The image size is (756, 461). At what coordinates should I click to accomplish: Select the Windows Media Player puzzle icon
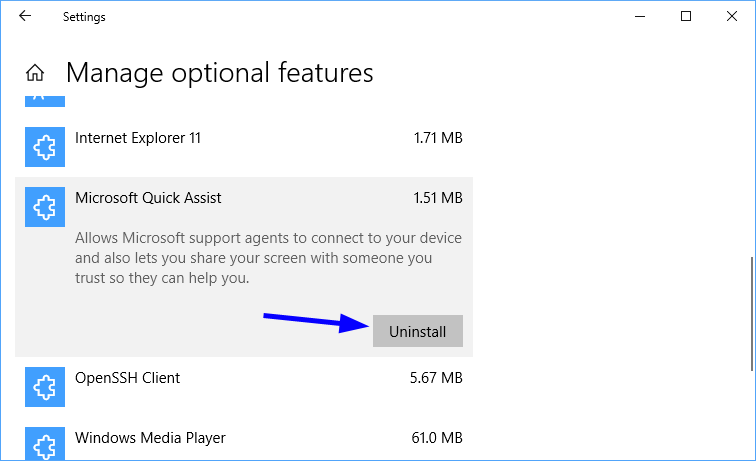coord(45,444)
